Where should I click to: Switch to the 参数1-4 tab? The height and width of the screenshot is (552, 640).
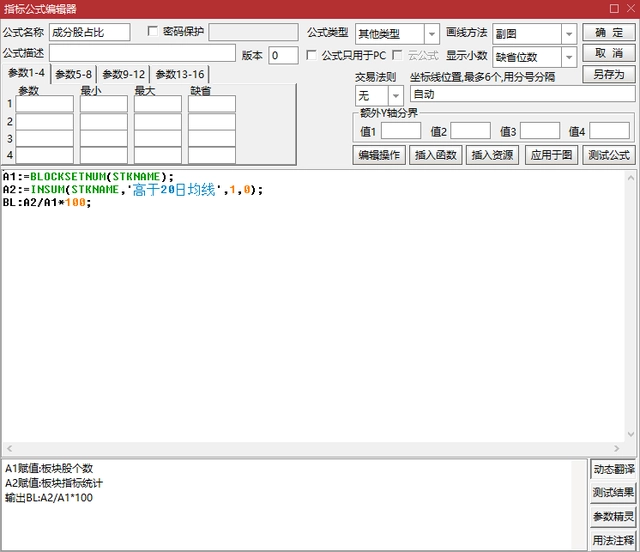tap(26, 73)
